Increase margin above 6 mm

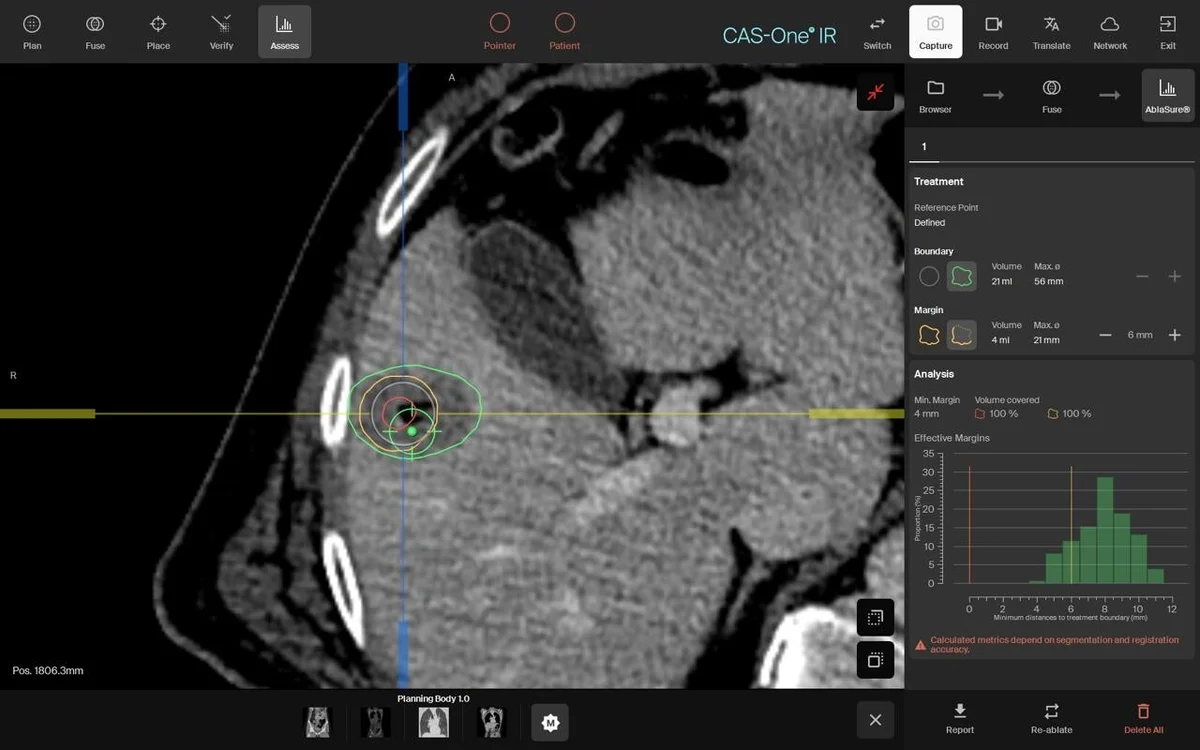pyautogui.click(x=1175, y=335)
